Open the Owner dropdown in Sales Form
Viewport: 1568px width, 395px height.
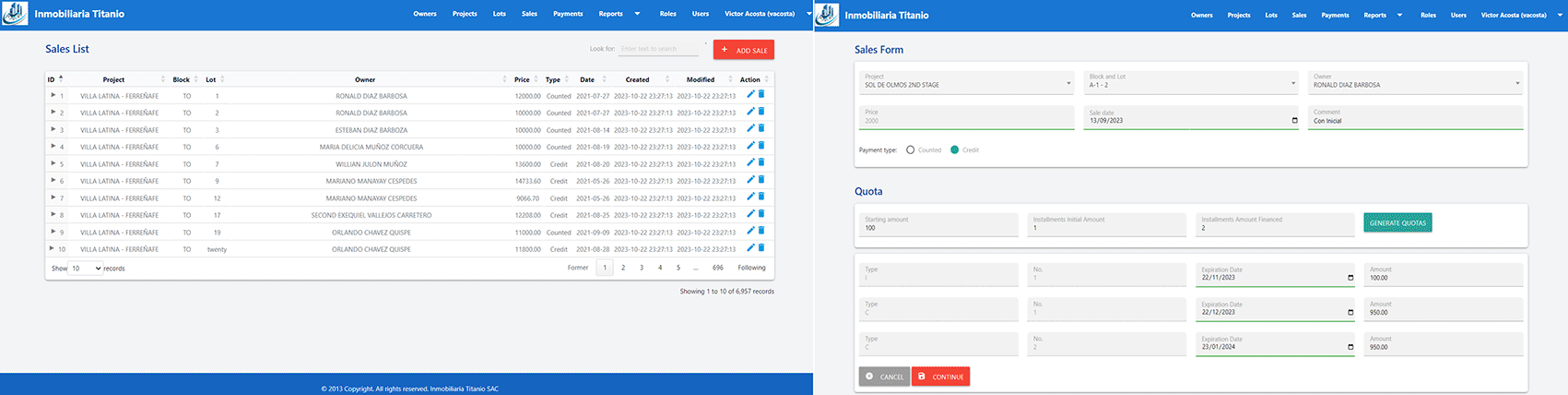[1416, 81]
